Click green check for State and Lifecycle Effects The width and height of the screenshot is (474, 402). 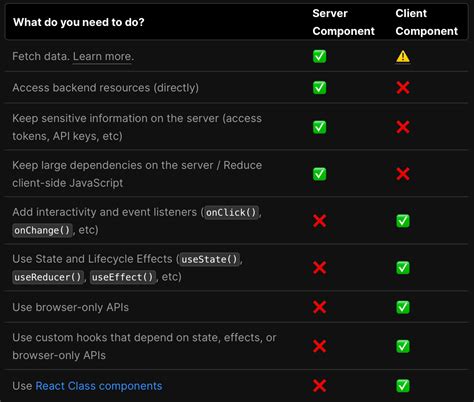pos(403,268)
